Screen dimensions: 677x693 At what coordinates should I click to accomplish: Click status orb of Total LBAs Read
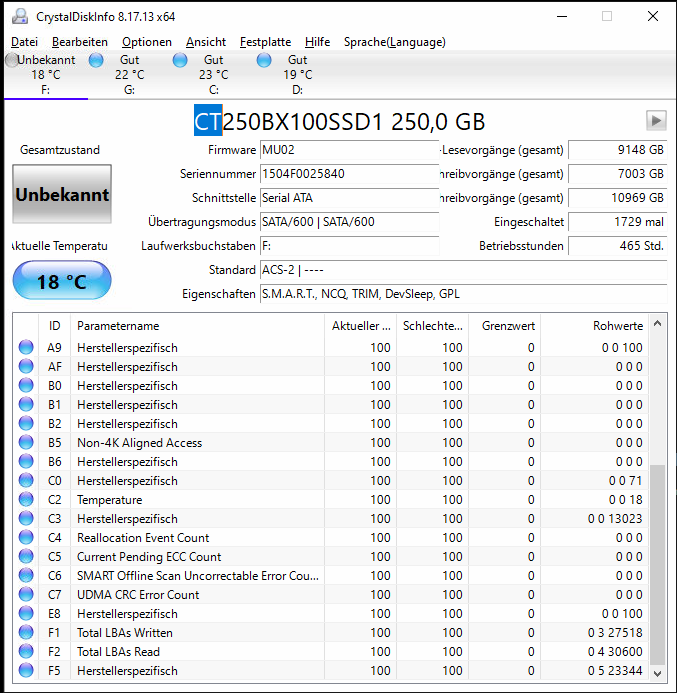coord(26,651)
